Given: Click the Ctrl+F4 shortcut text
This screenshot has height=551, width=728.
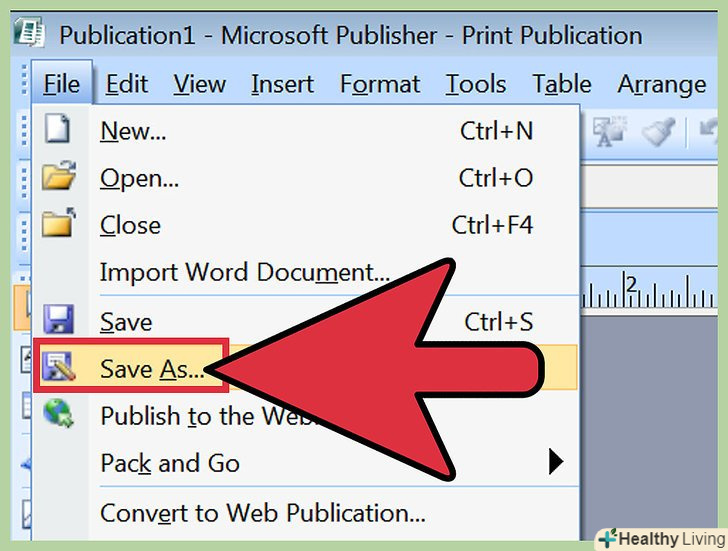Looking at the screenshot, I should [492, 225].
